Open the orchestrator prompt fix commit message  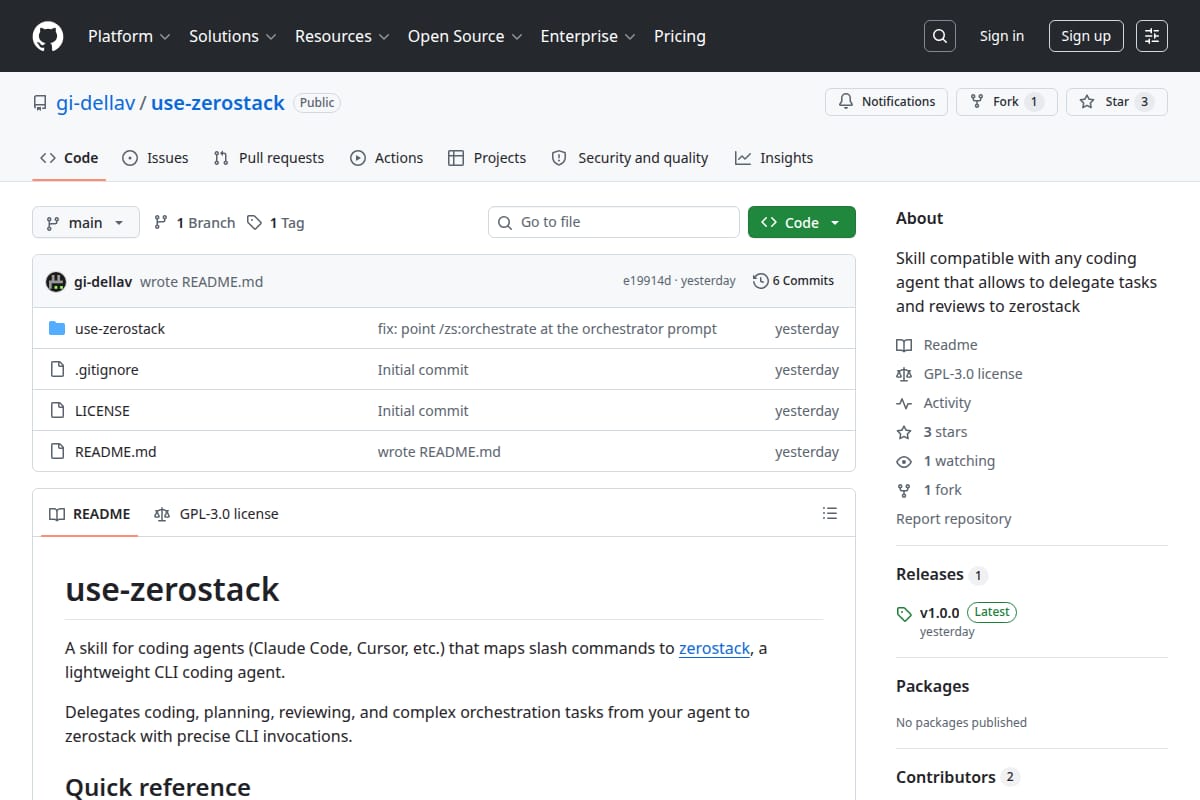pyautogui.click(x=547, y=329)
